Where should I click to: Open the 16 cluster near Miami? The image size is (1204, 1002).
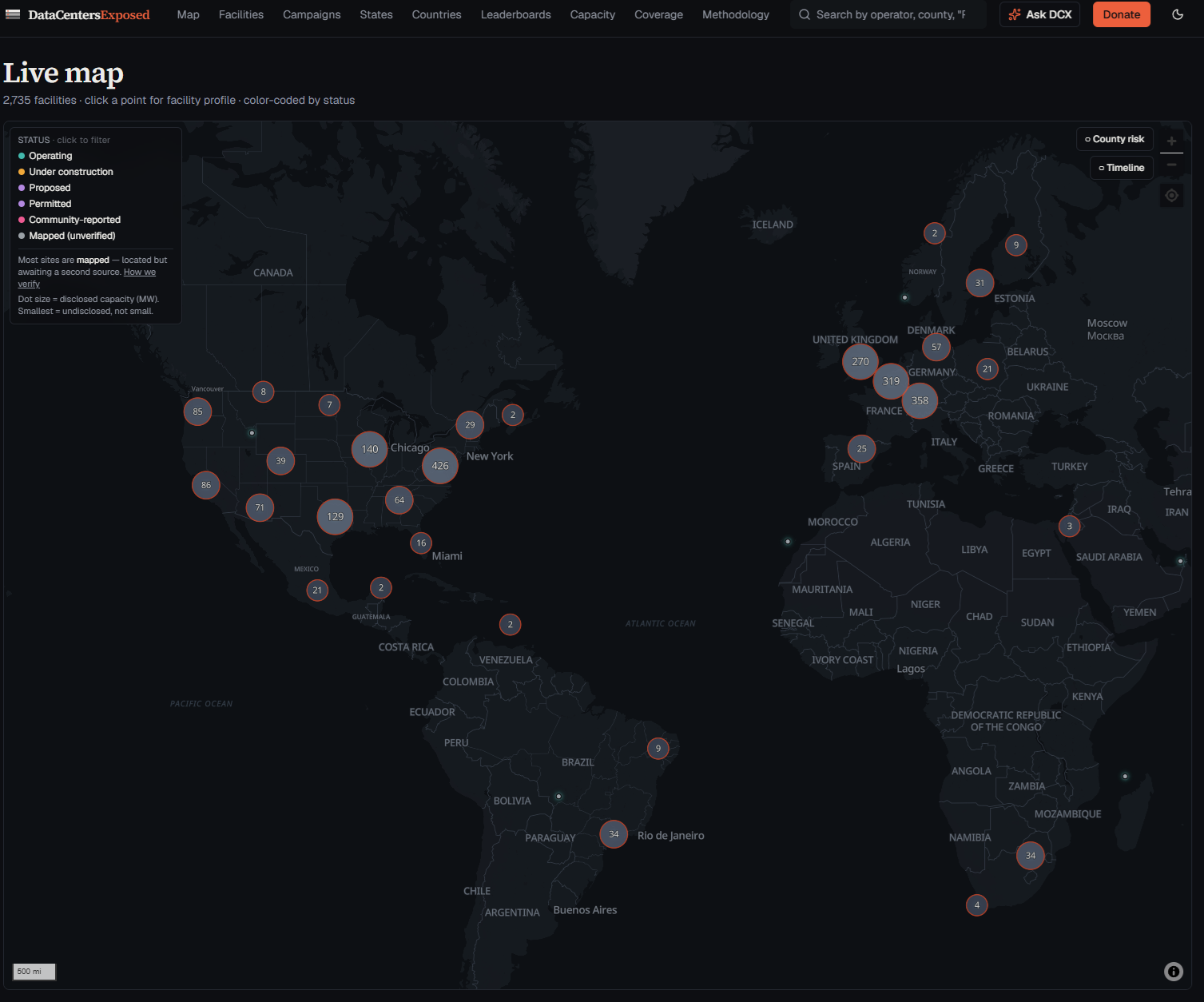[421, 543]
